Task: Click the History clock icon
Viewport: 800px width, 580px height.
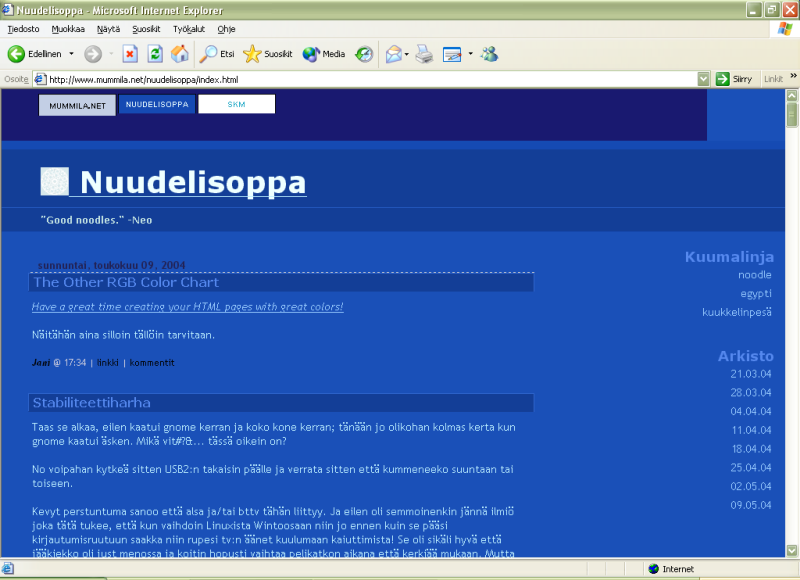Action: point(365,54)
